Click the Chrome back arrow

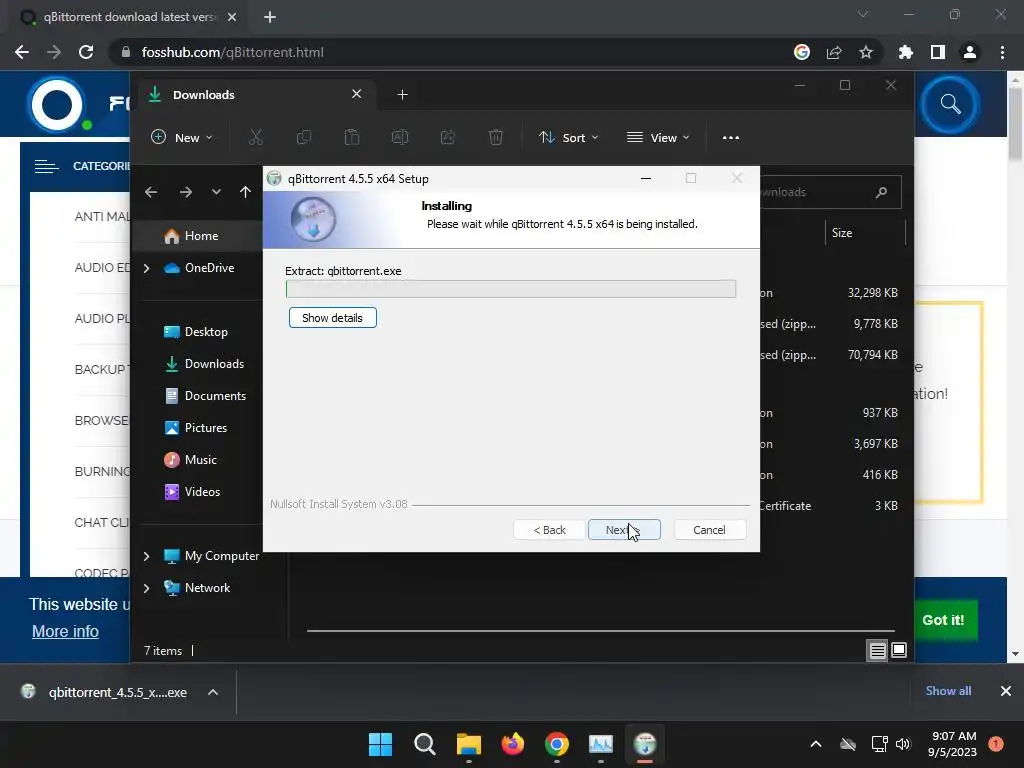[22, 52]
